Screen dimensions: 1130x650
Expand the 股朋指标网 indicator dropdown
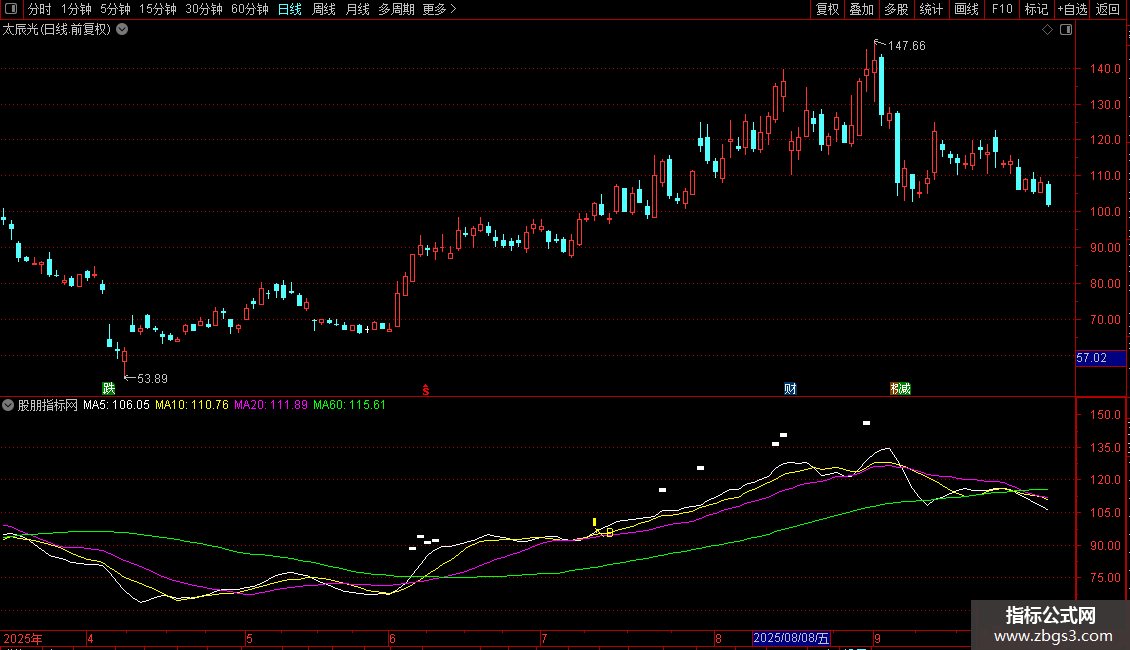(x=8, y=405)
